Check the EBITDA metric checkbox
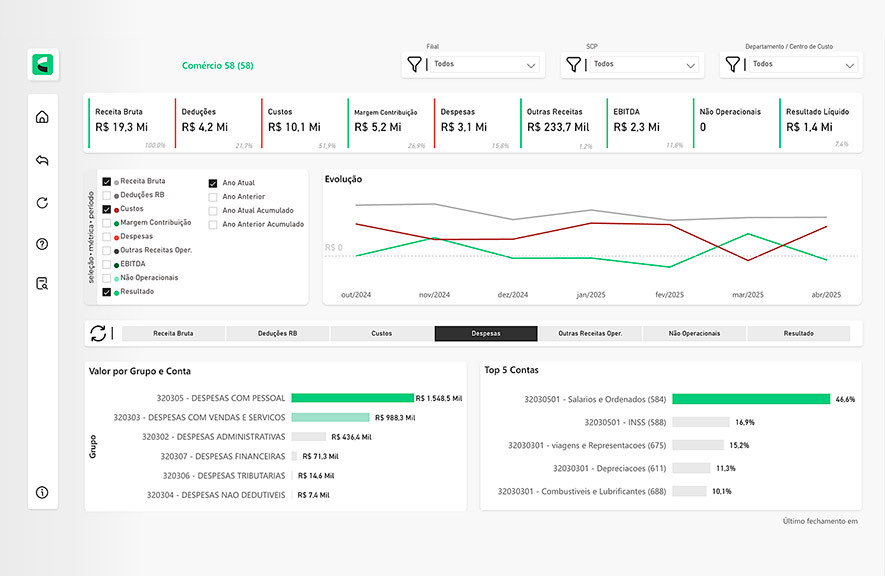 click(107, 264)
